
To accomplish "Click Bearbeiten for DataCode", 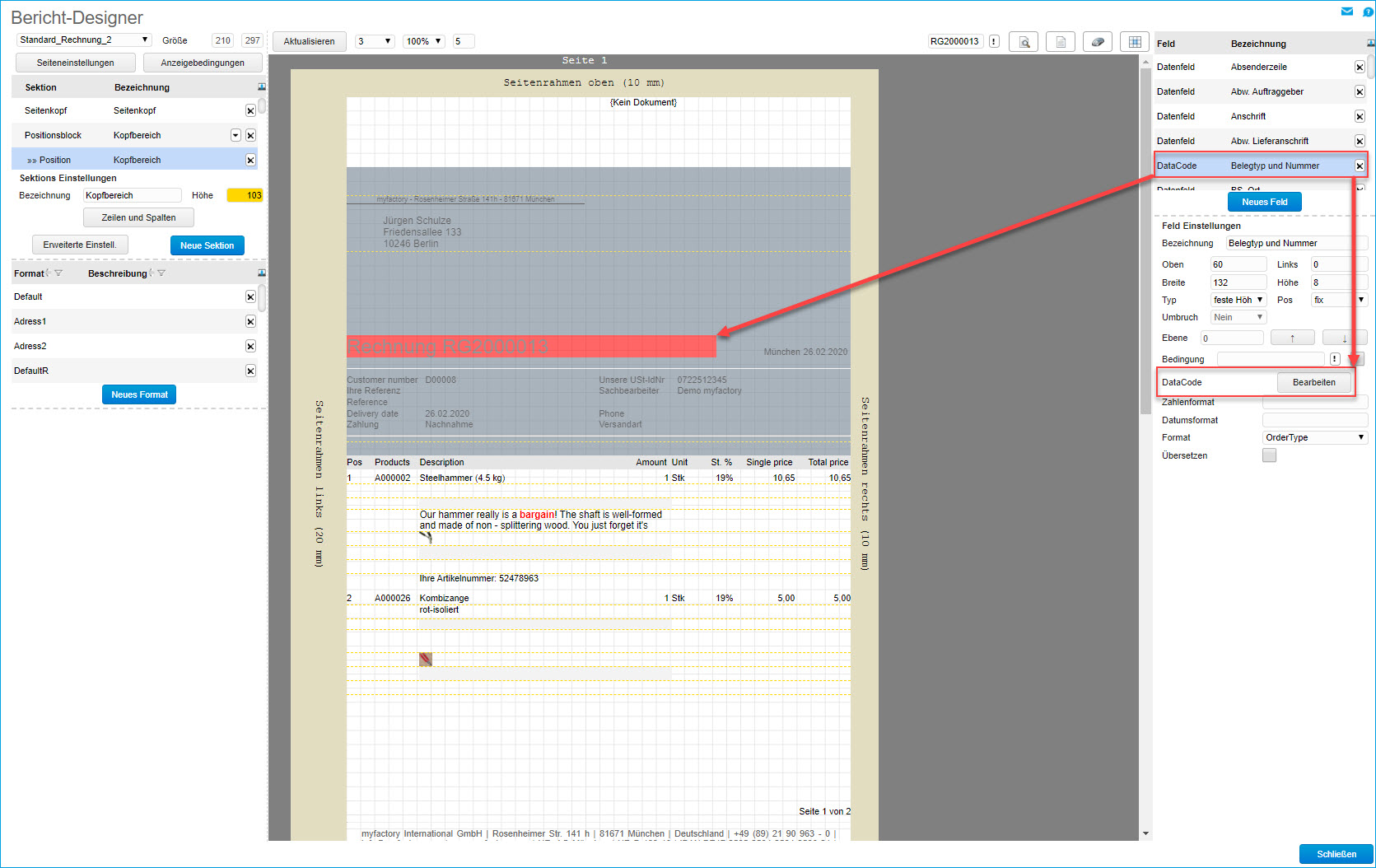I will (1314, 382).
